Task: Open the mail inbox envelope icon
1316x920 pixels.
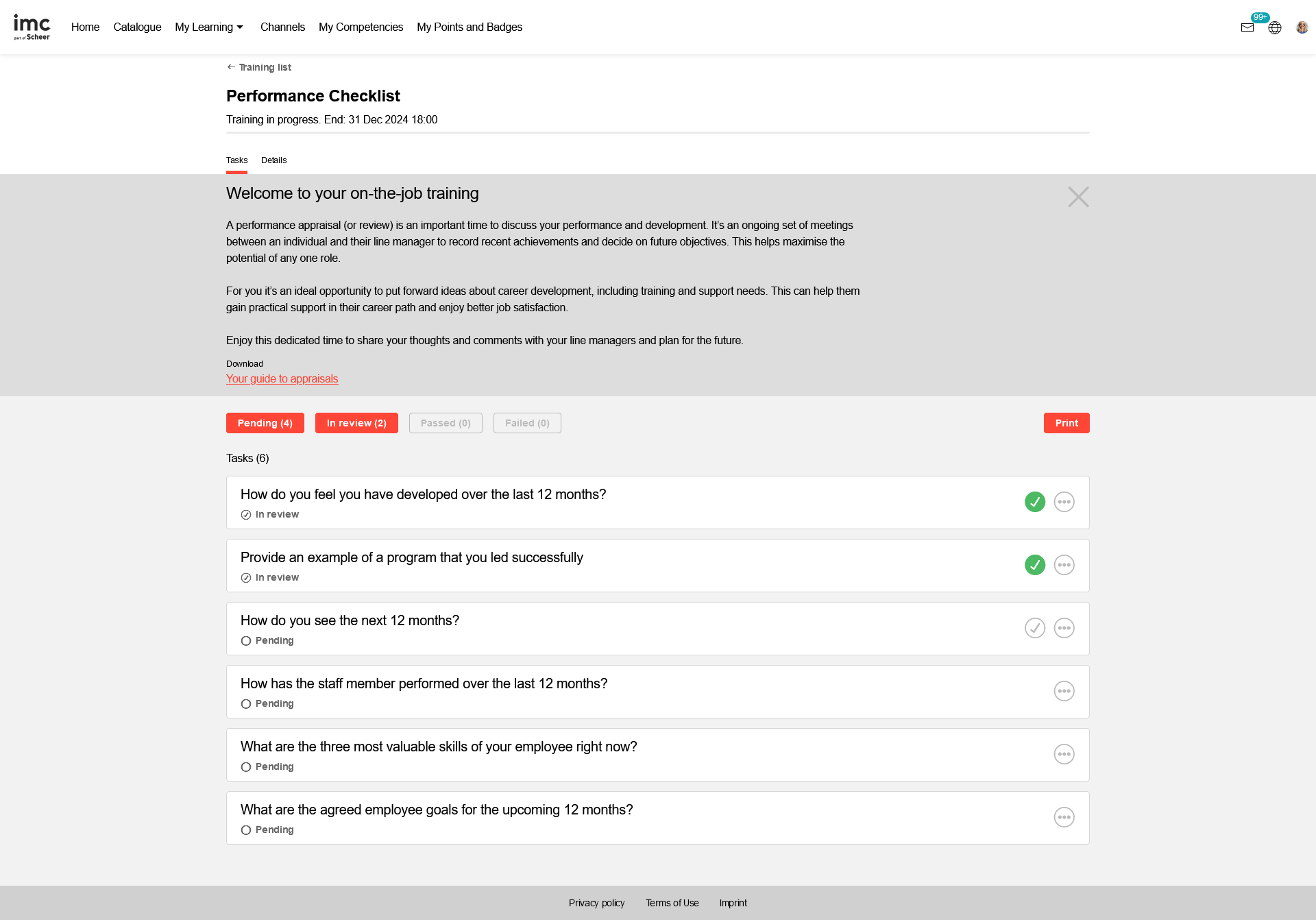Action: point(1247,27)
